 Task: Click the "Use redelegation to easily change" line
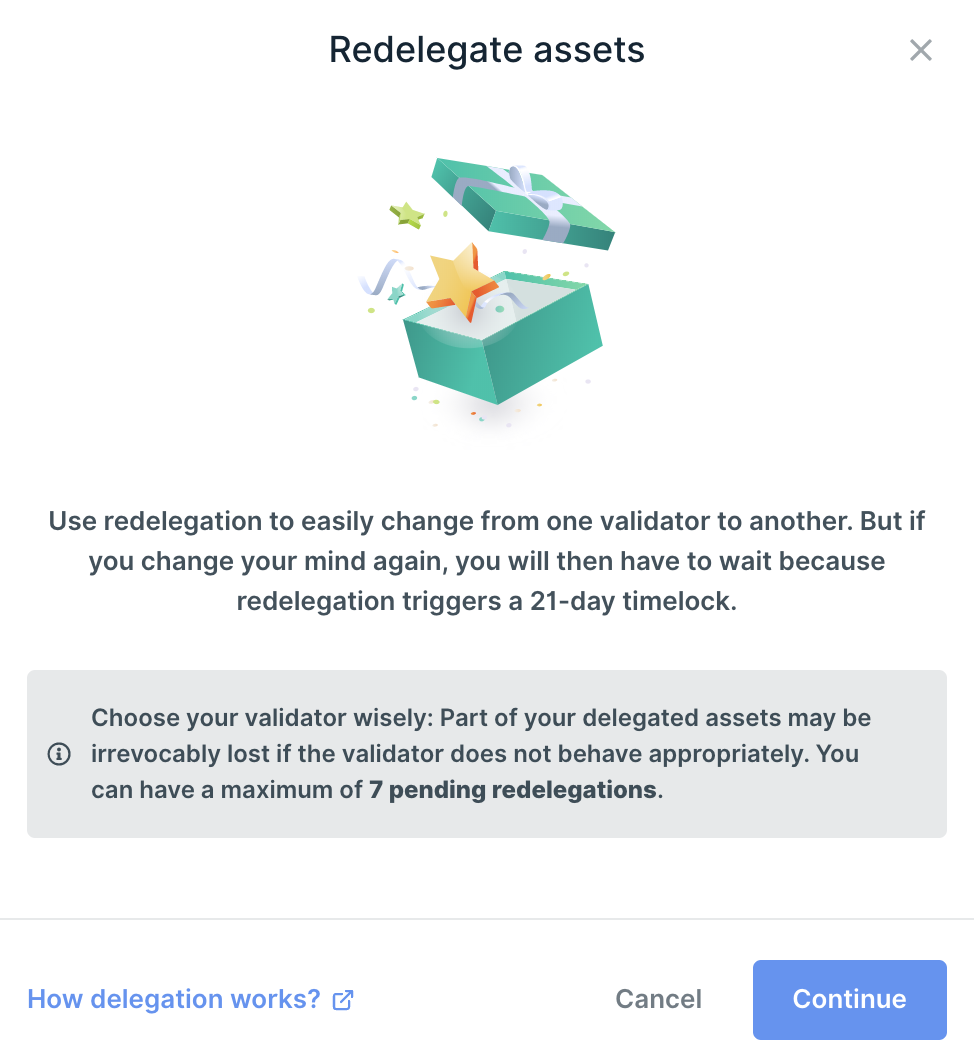coord(487,522)
